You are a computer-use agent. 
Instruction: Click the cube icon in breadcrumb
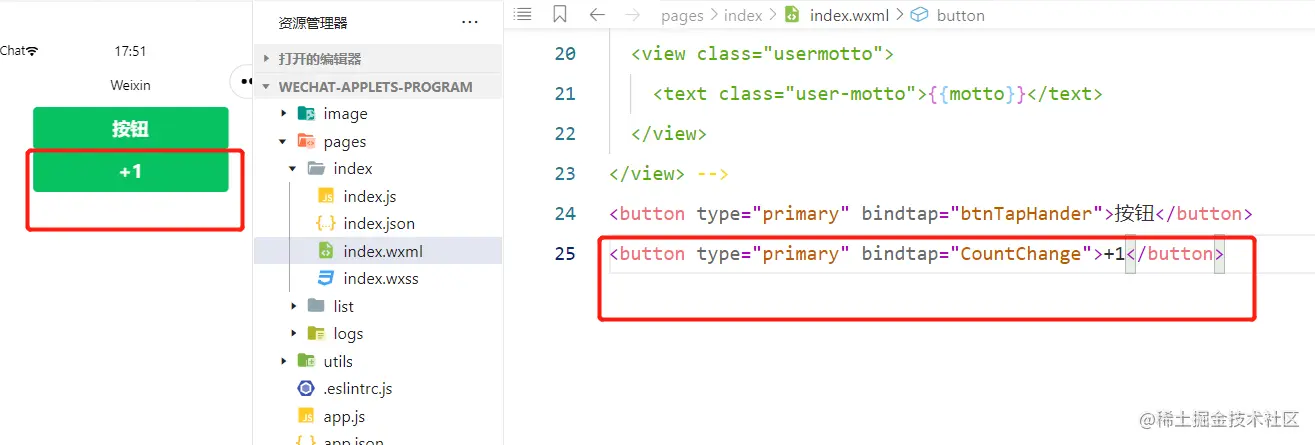tap(920, 15)
